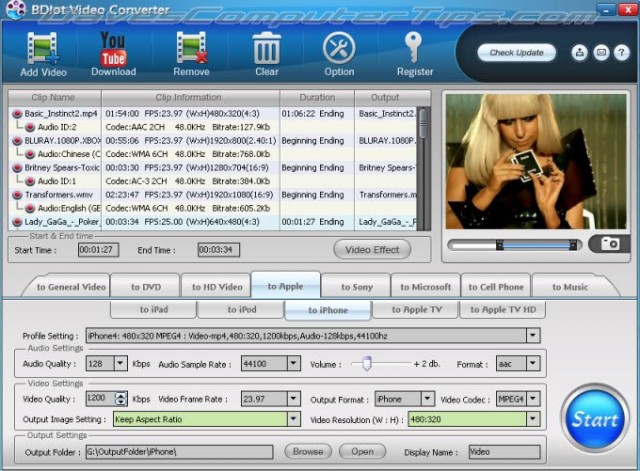The width and height of the screenshot is (640, 471).
Task: Open the Output Format iPhone dropdown
Action: (427, 399)
